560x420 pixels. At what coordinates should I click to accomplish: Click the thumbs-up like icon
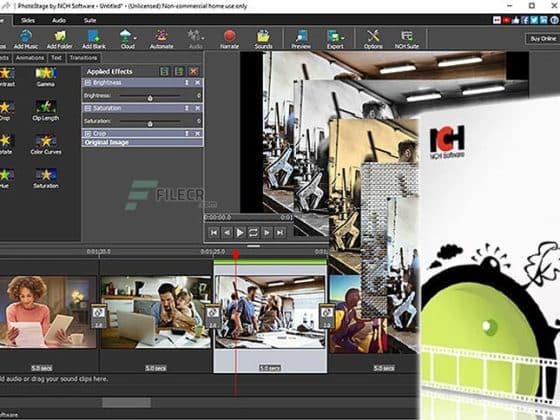click(x=515, y=20)
